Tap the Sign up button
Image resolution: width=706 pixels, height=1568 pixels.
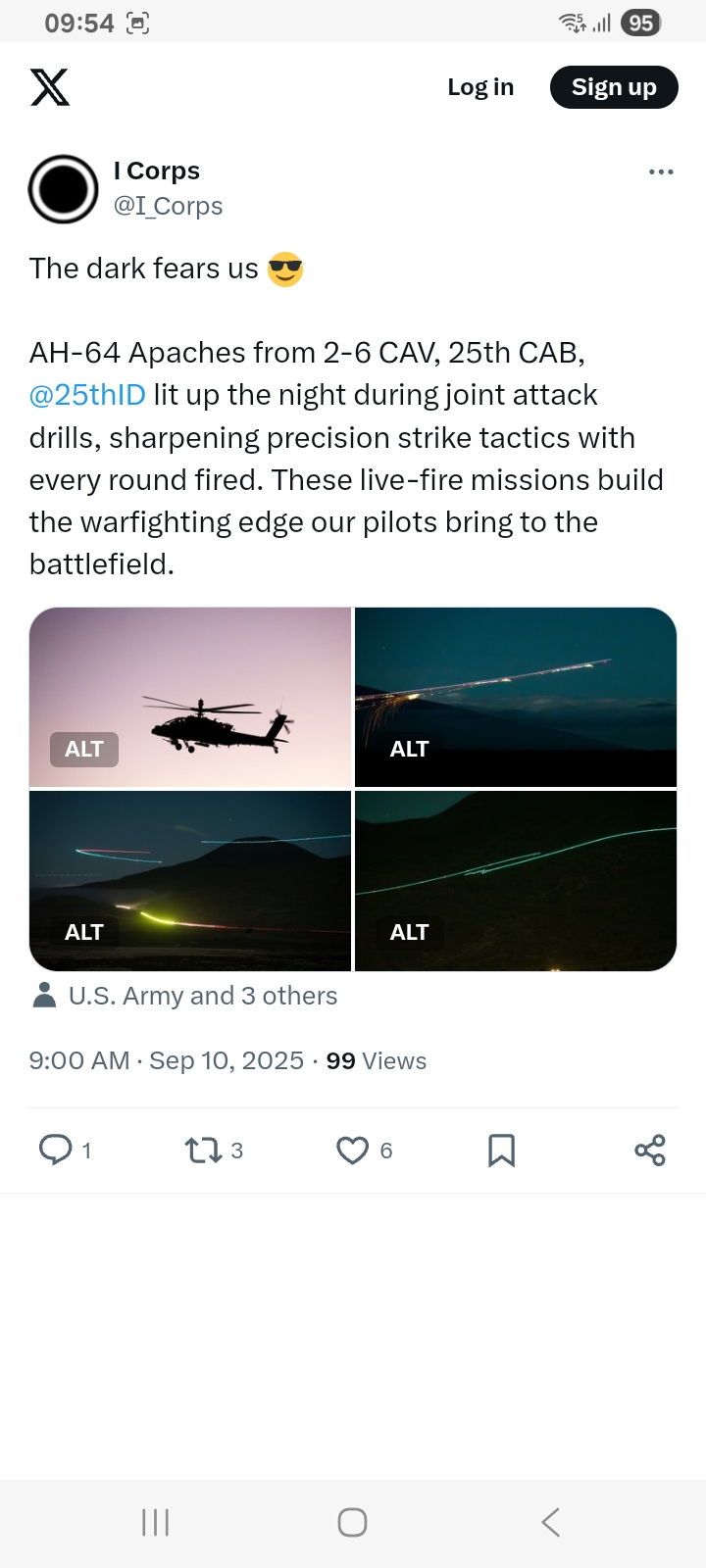(x=614, y=87)
